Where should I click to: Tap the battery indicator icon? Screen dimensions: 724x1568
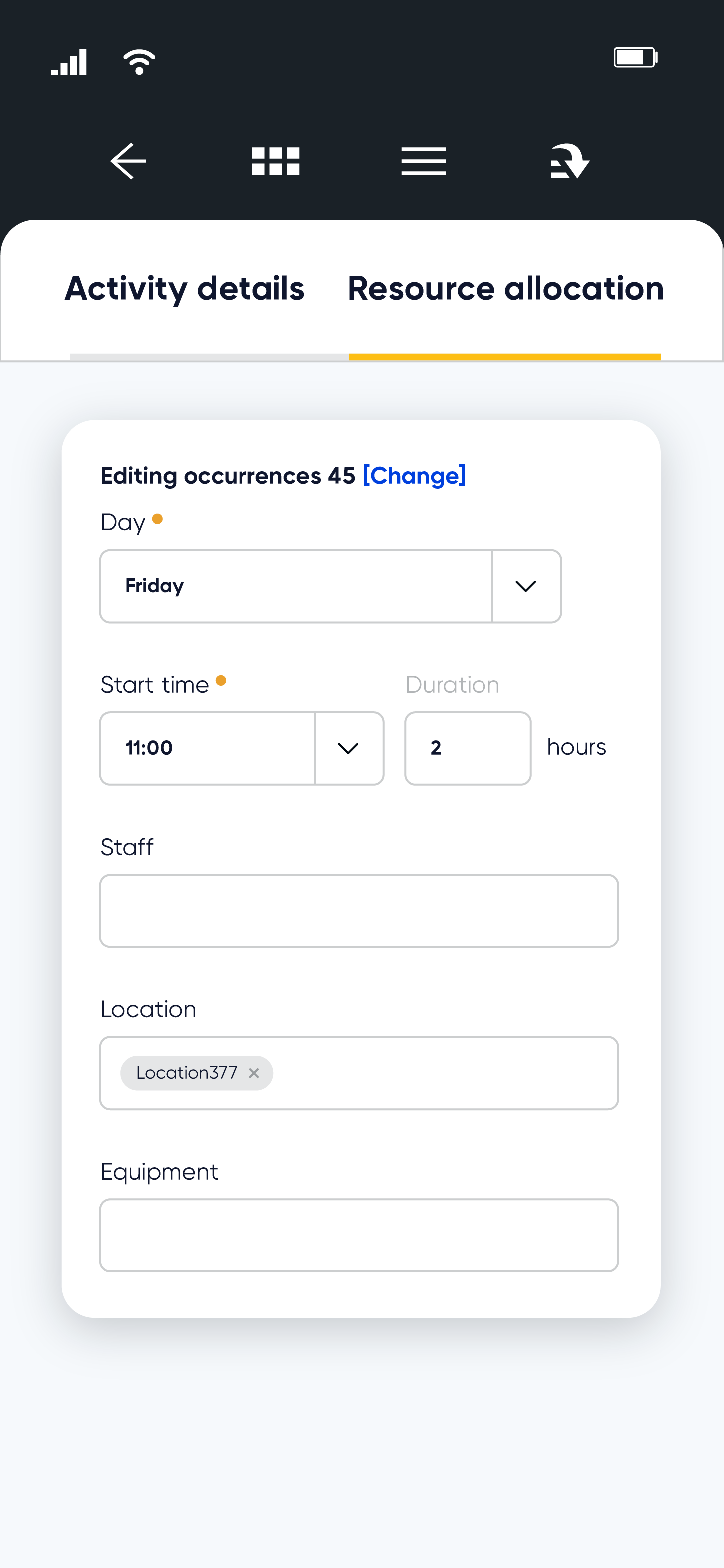click(x=636, y=58)
